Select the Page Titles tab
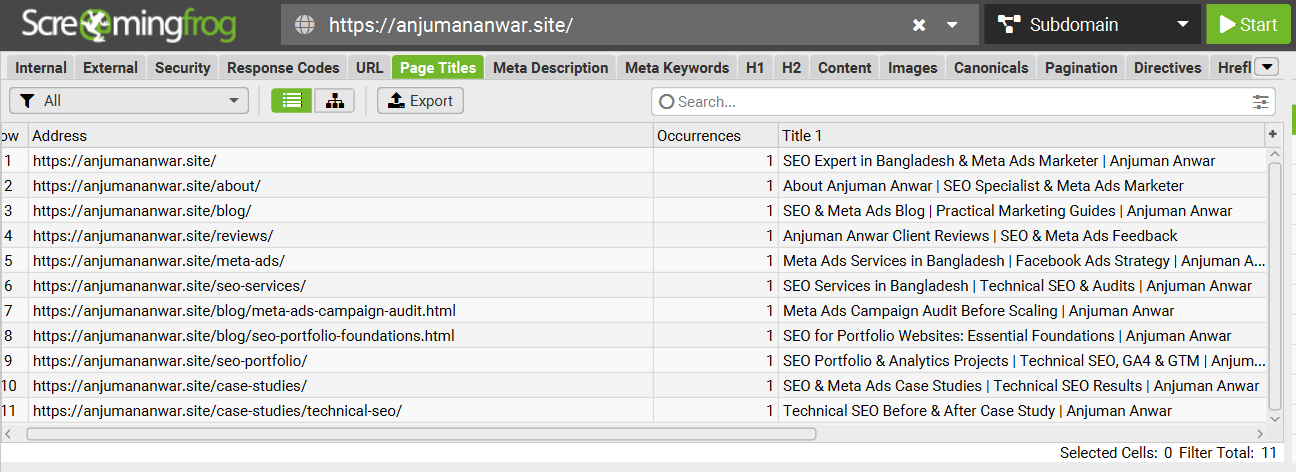 [438, 68]
